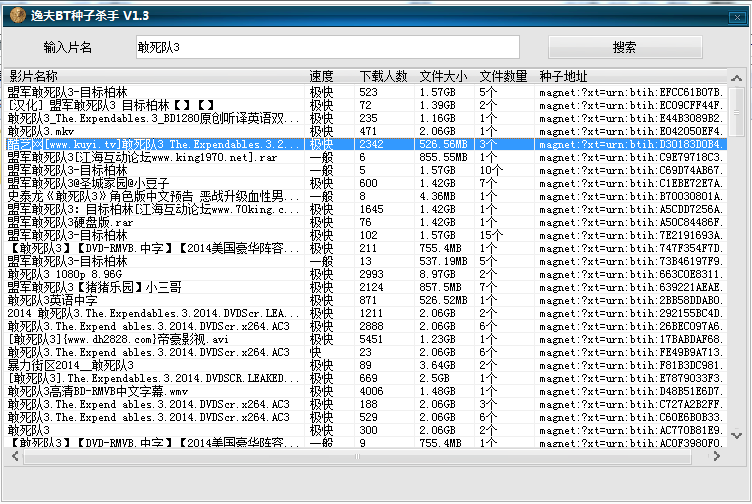Select row 史泰龙《敢死队3》角色版中文预告
Viewport: 752px width, 504px height.
[x=365, y=196]
